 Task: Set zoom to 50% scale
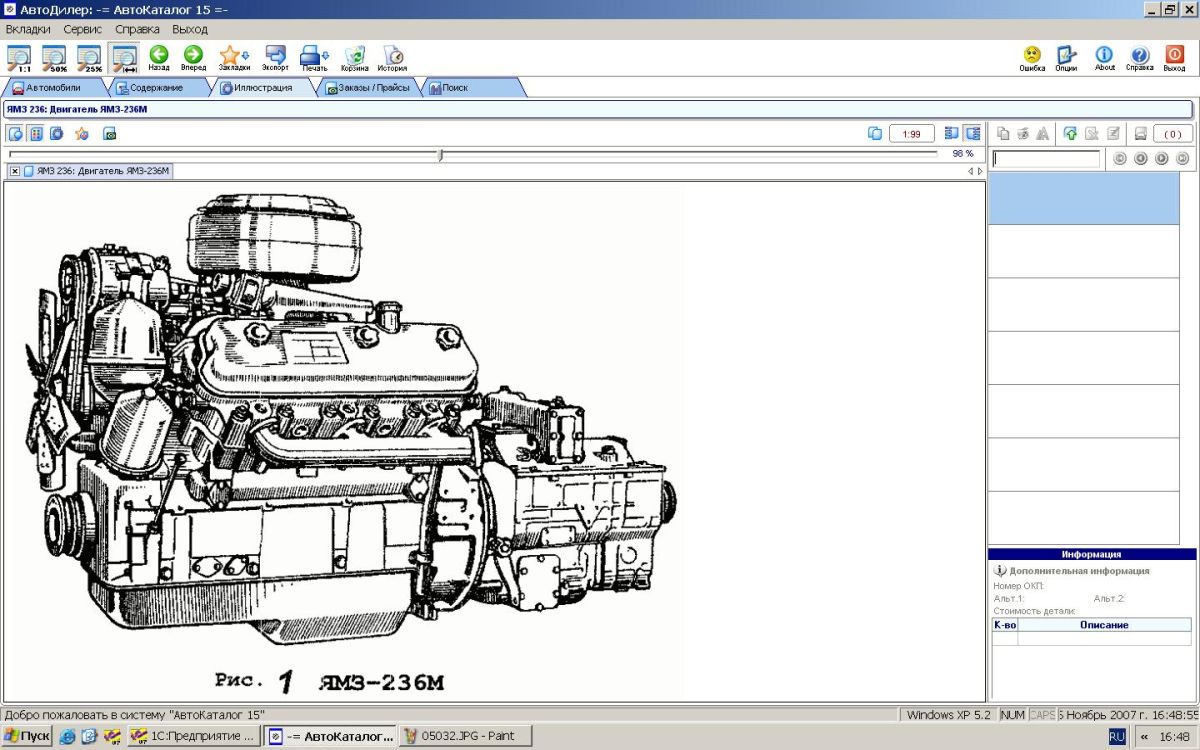tap(54, 58)
